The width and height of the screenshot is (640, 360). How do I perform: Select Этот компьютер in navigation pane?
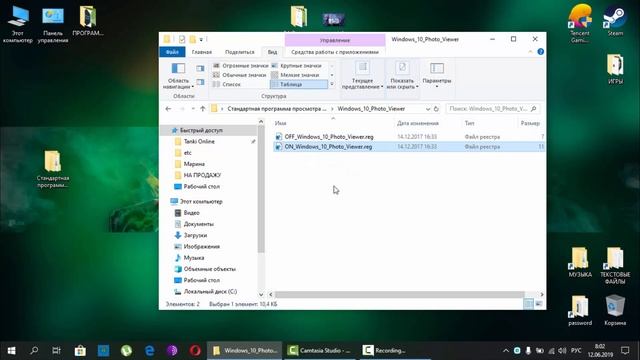pyautogui.click(x=201, y=202)
